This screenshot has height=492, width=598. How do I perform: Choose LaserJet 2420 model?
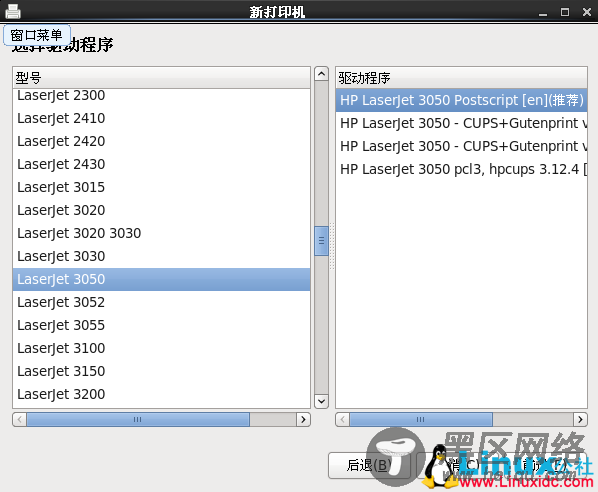point(161,141)
